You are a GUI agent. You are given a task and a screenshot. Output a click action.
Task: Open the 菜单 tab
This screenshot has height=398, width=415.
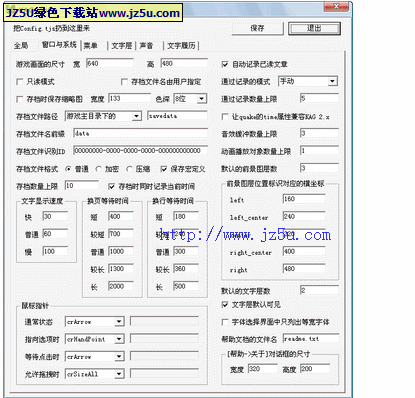90,46
